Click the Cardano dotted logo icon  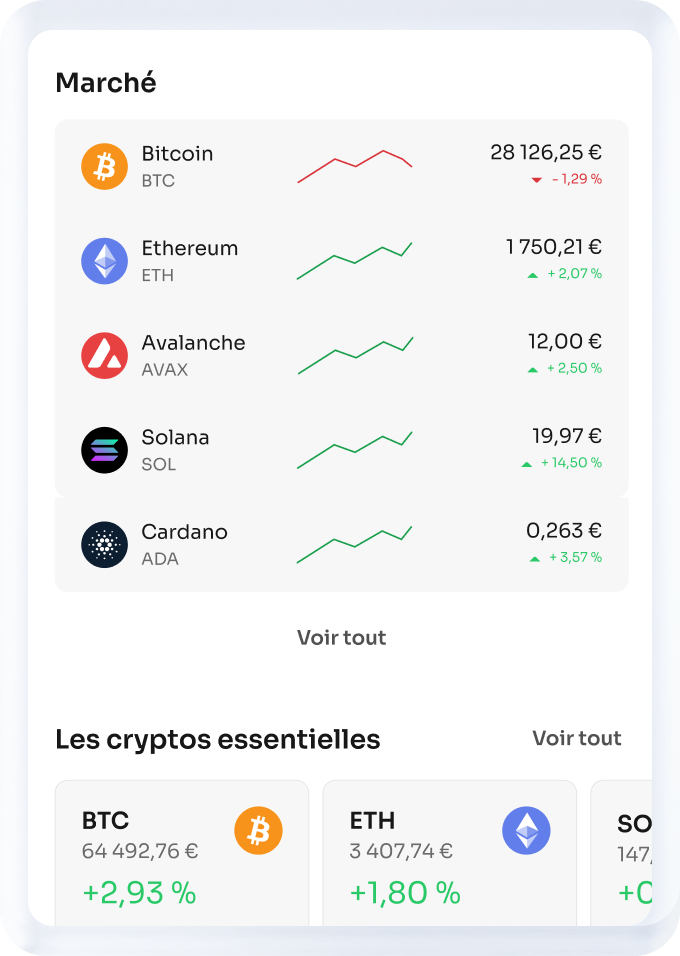click(x=104, y=545)
